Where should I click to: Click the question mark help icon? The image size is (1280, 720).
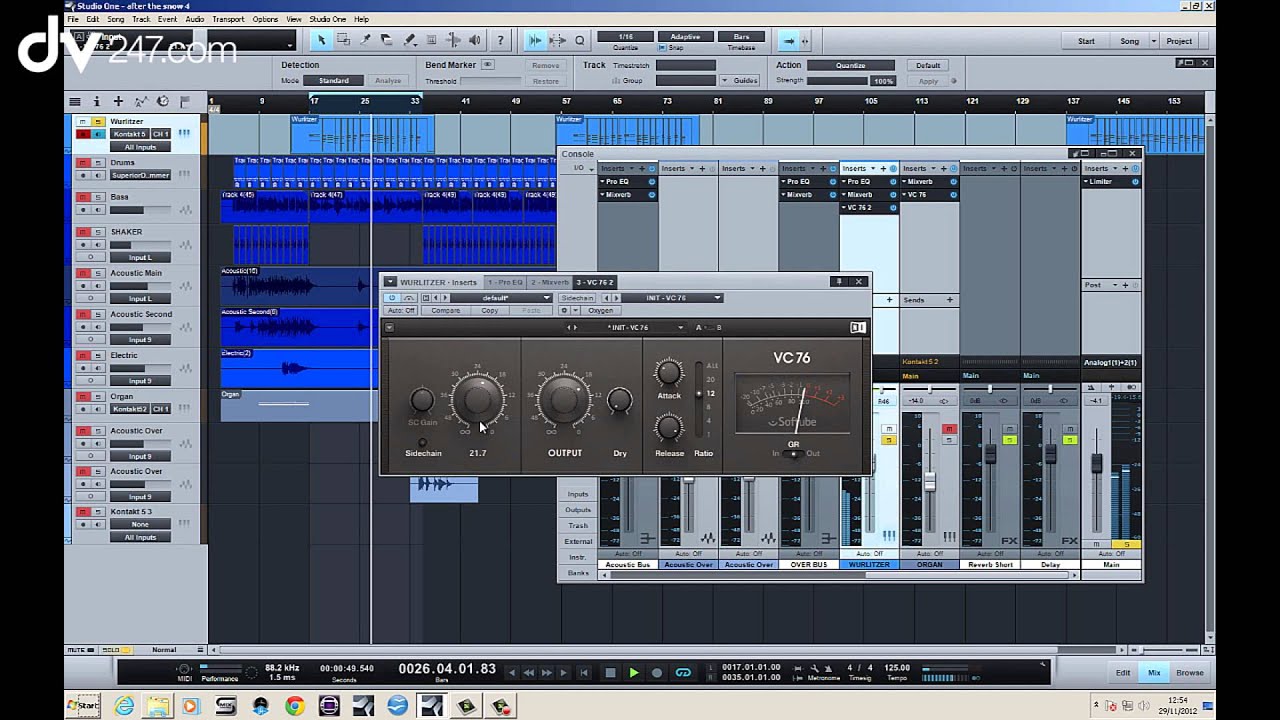(x=501, y=40)
